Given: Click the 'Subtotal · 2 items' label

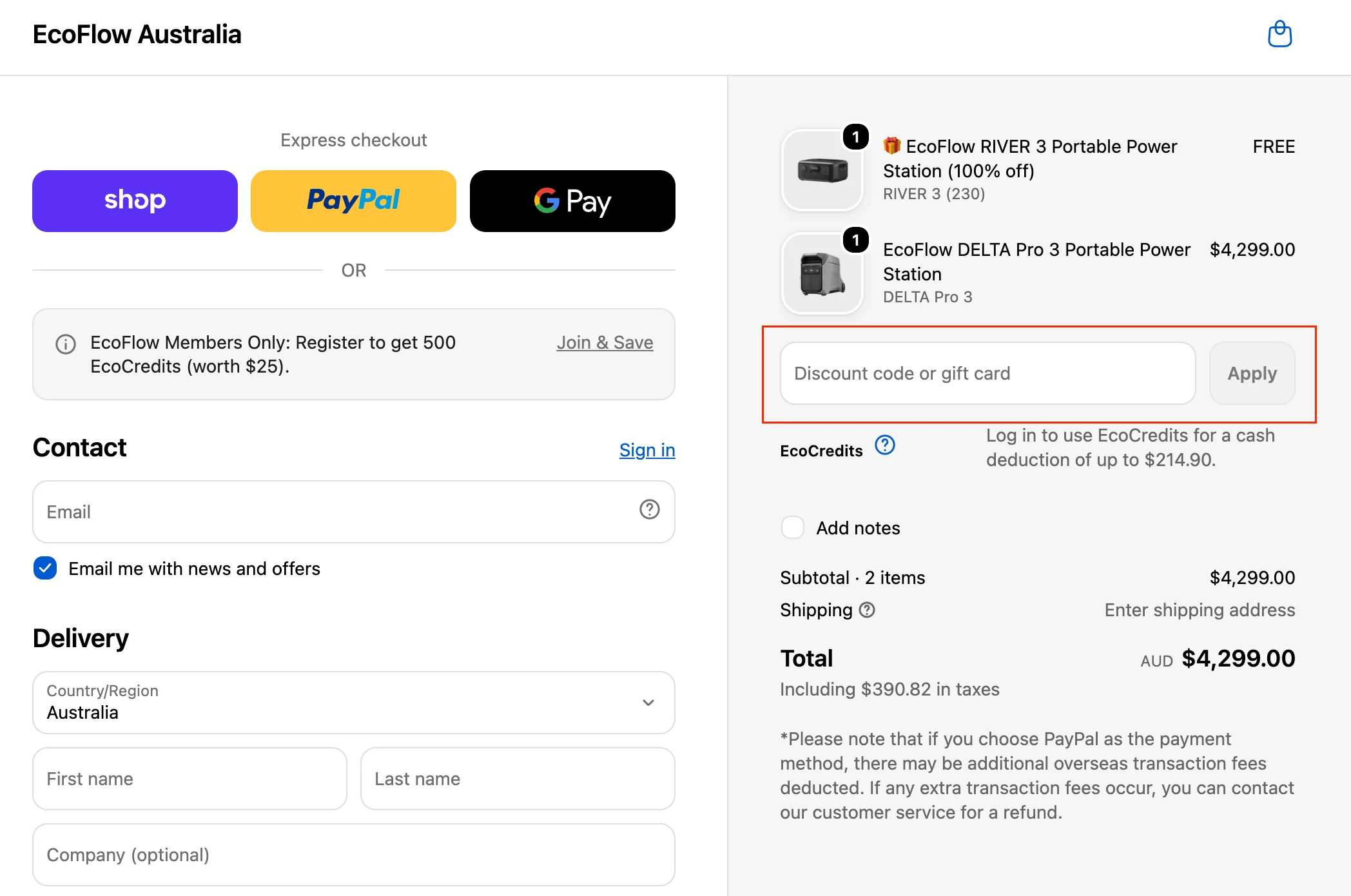Looking at the screenshot, I should [852, 578].
